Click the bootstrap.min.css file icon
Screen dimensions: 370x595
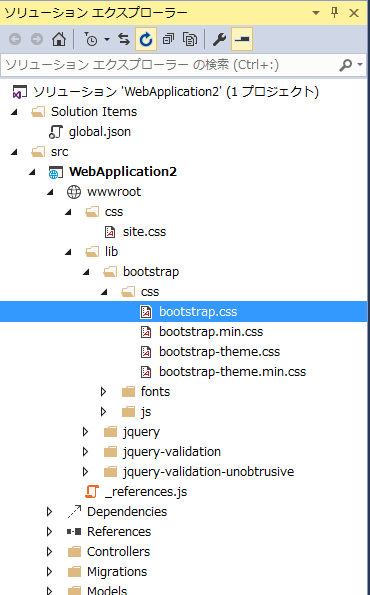click(x=146, y=332)
